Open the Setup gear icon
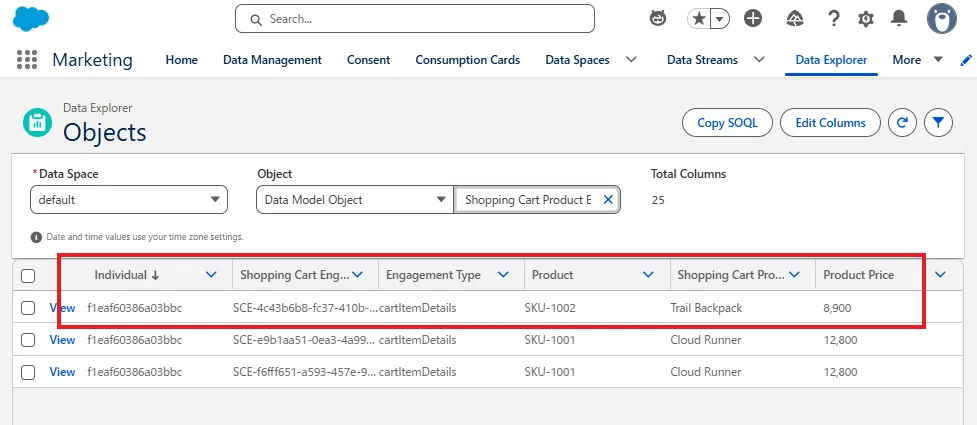The image size is (977, 425). coord(865,19)
